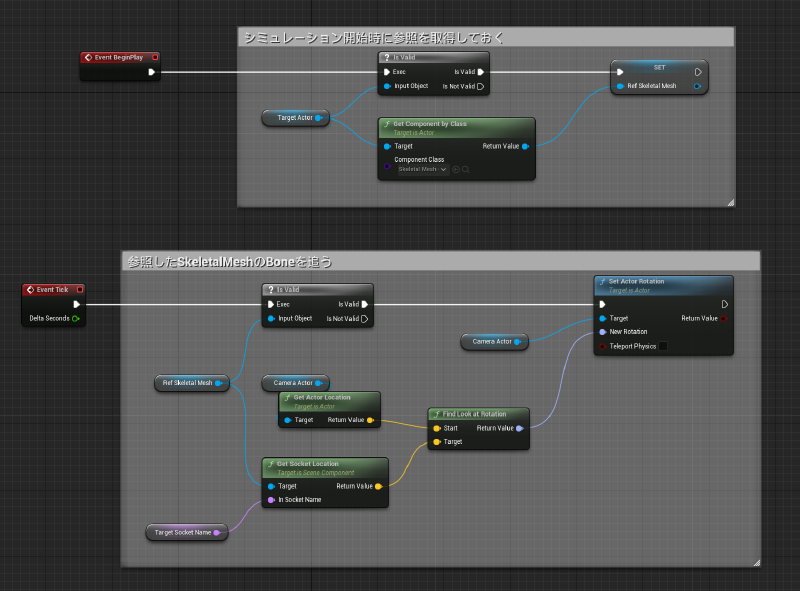The width and height of the screenshot is (800, 591).
Task: Click the SET node blue output pin
Action: pyautogui.click(x=697, y=86)
